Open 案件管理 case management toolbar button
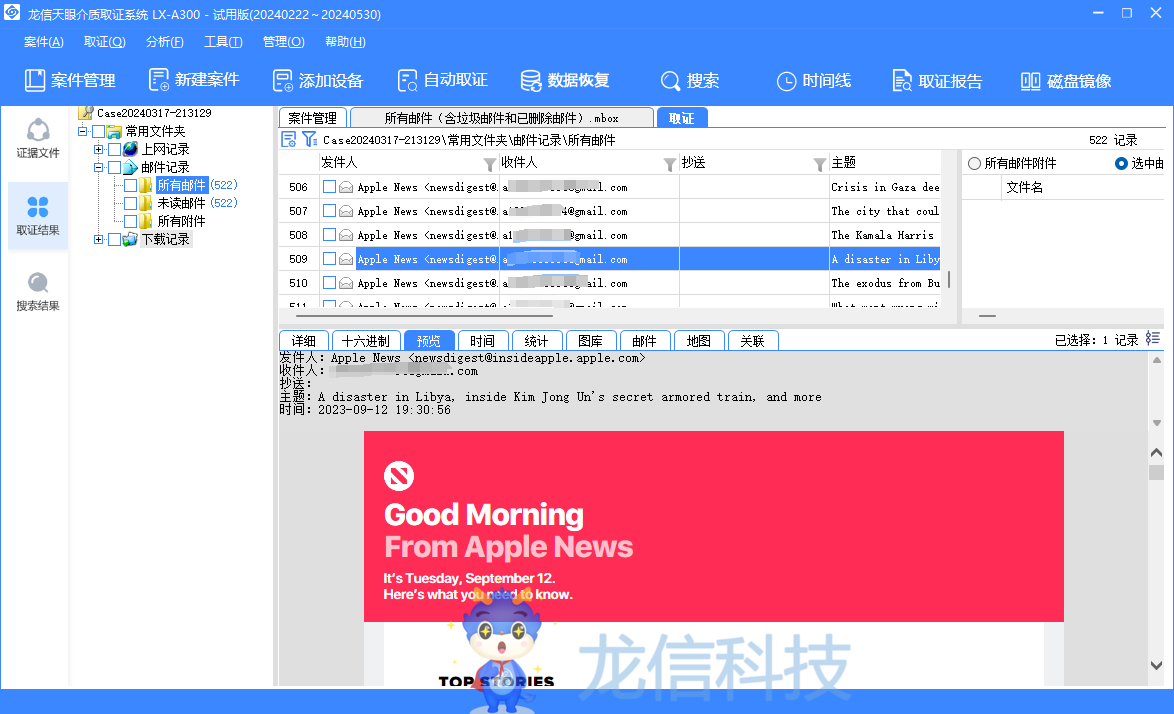 tap(70, 81)
